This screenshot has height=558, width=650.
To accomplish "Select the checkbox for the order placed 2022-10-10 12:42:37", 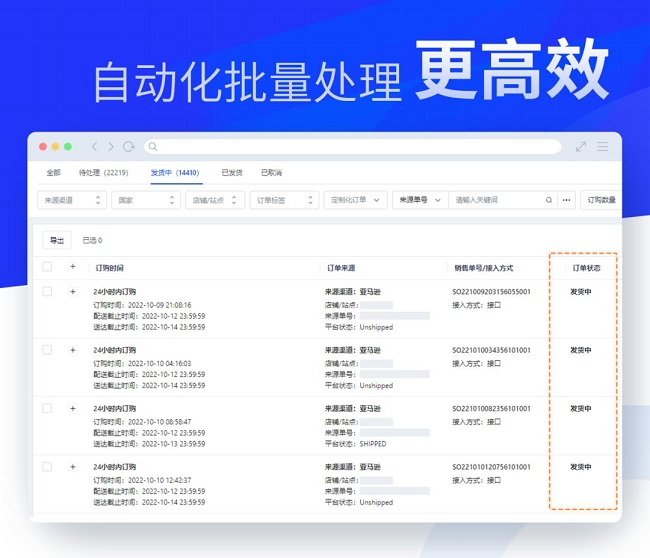I will coord(47,467).
